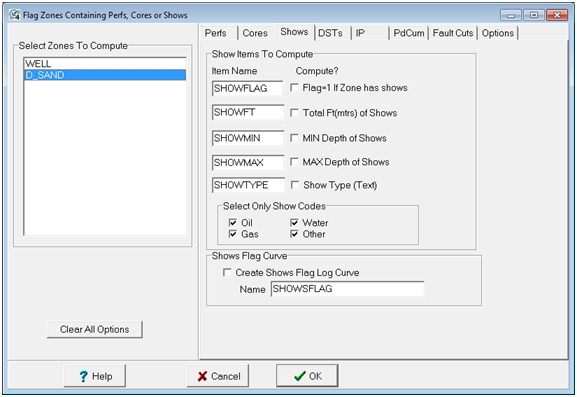The image size is (577, 397).
Task: Enable Flag=1 If Zone has shows
Action: pyautogui.click(x=294, y=88)
